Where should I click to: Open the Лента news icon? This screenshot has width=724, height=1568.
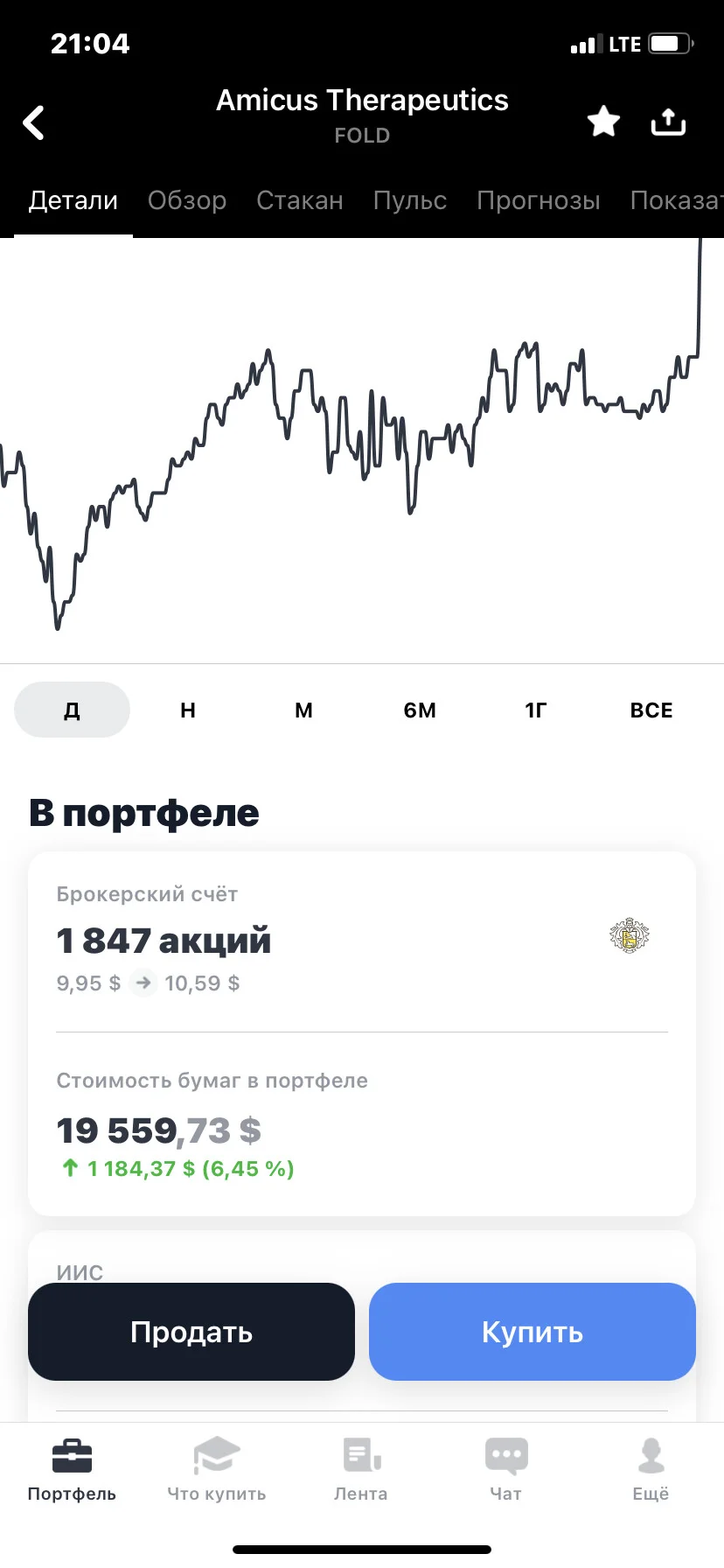coord(361,1456)
